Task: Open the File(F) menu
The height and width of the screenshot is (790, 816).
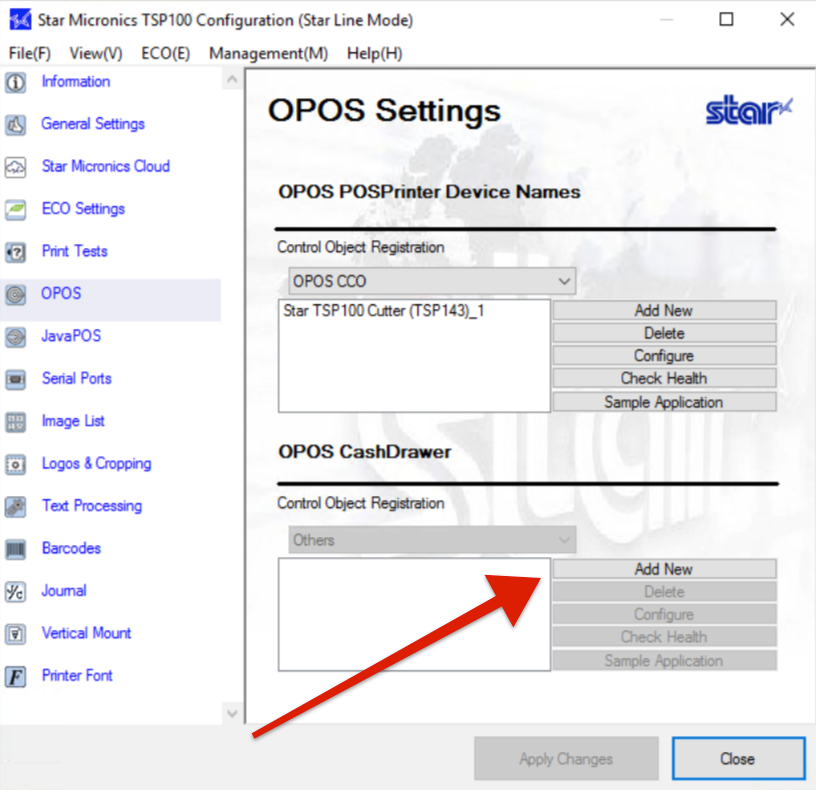Action: (30, 54)
